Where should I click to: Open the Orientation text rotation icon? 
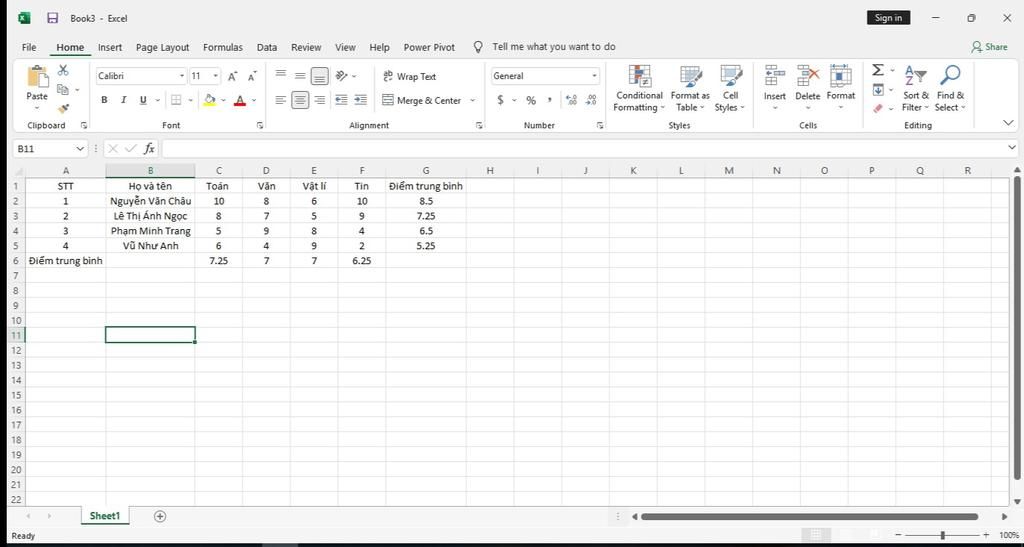click(342, 76)
